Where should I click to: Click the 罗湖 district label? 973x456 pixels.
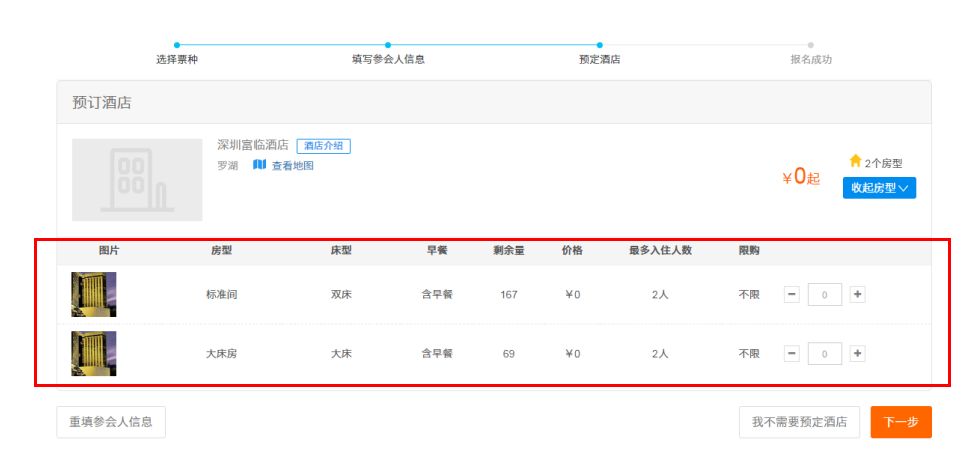pyautogui.click(x=227, y=166)
